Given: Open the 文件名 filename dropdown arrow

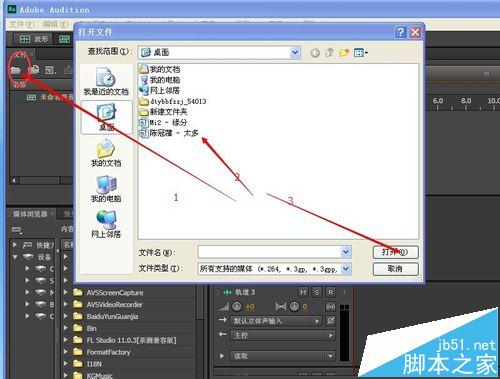Looking at the screenshot, I should 346,252.
